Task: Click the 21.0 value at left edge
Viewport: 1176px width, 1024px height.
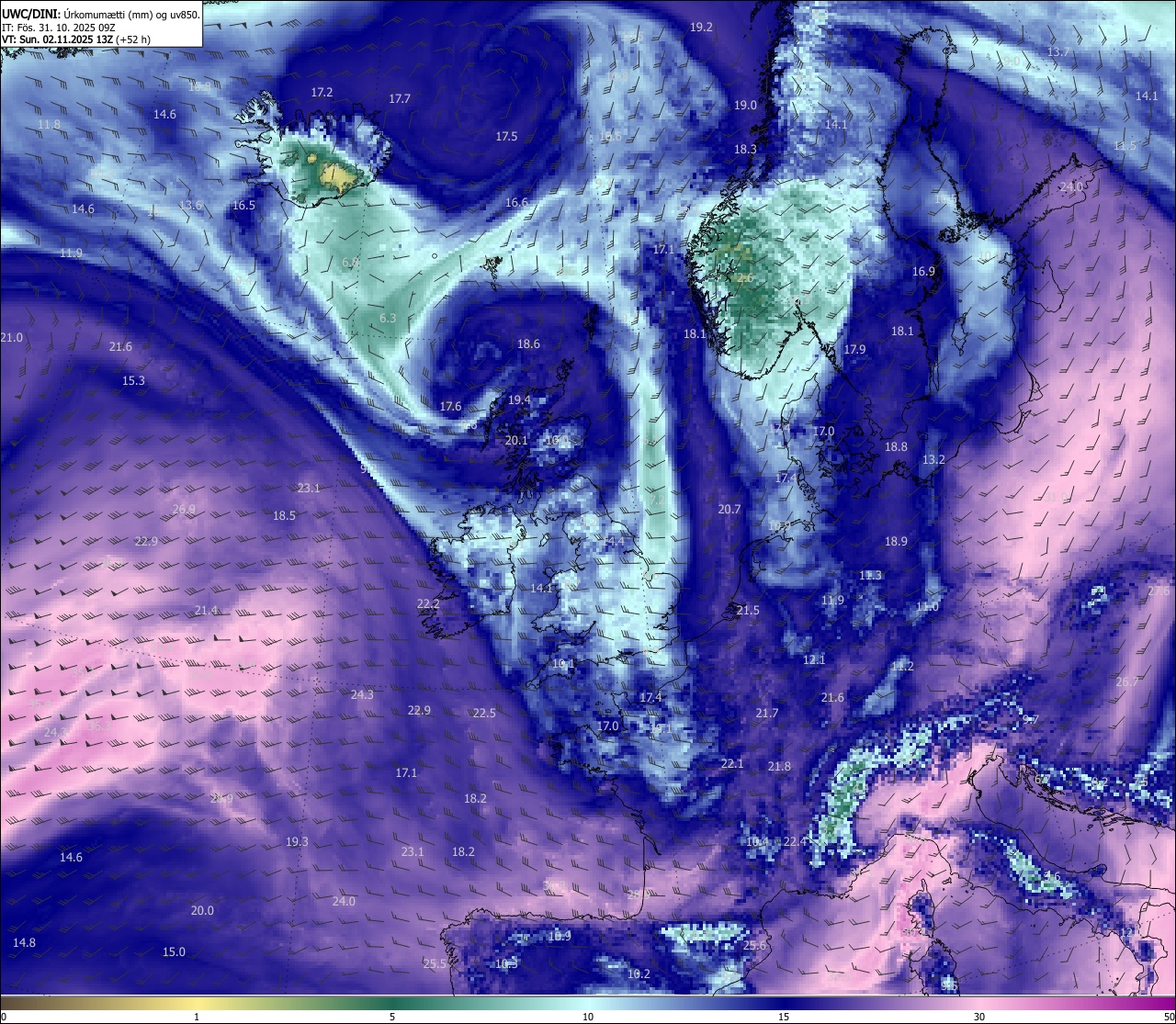Action: 11,339
